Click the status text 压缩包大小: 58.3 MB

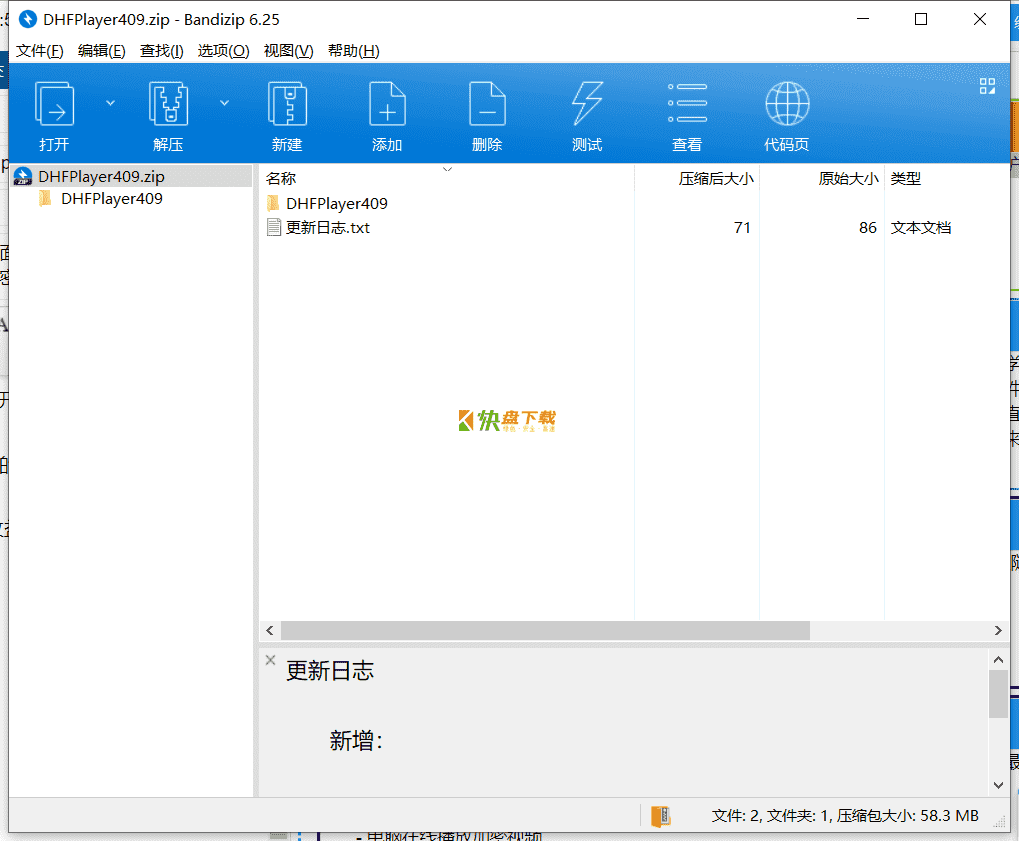[x=907, y=816]
